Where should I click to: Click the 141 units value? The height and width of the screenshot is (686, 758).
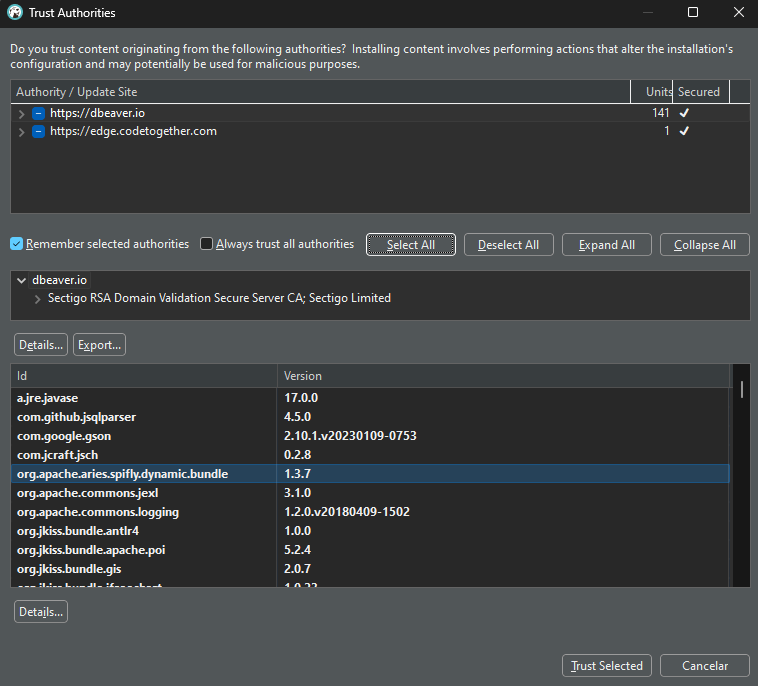point(660,113)
